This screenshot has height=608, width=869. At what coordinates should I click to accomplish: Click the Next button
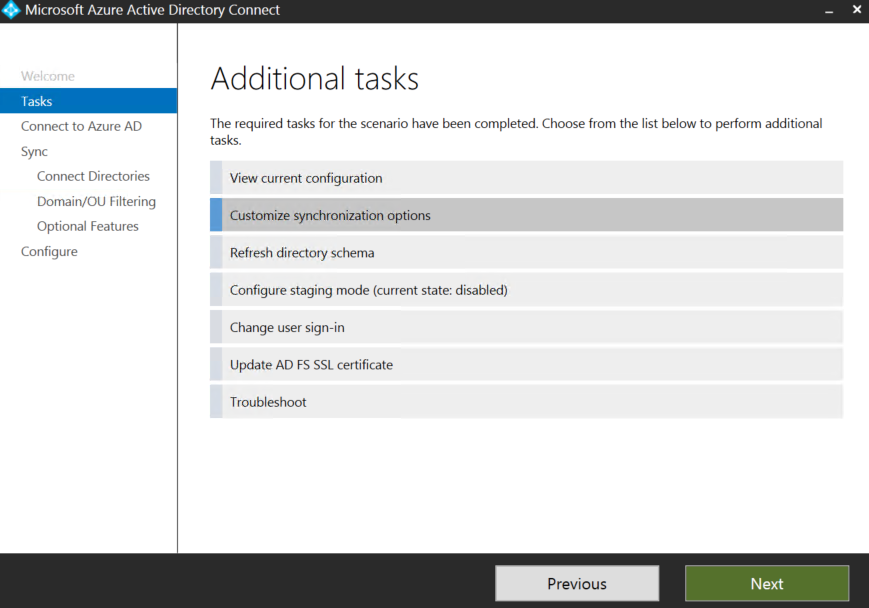(x=766, y=584)
